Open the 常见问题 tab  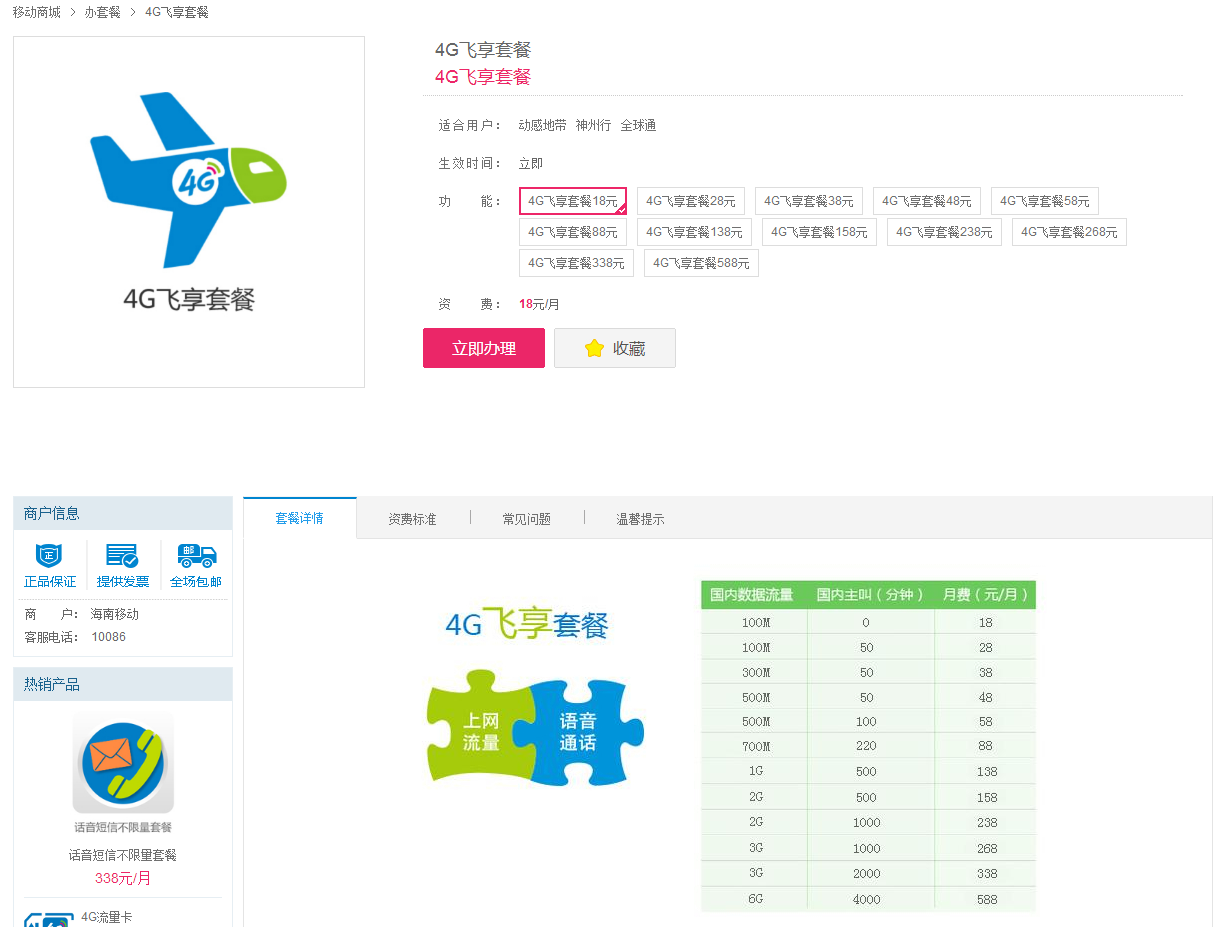(526, 519)
